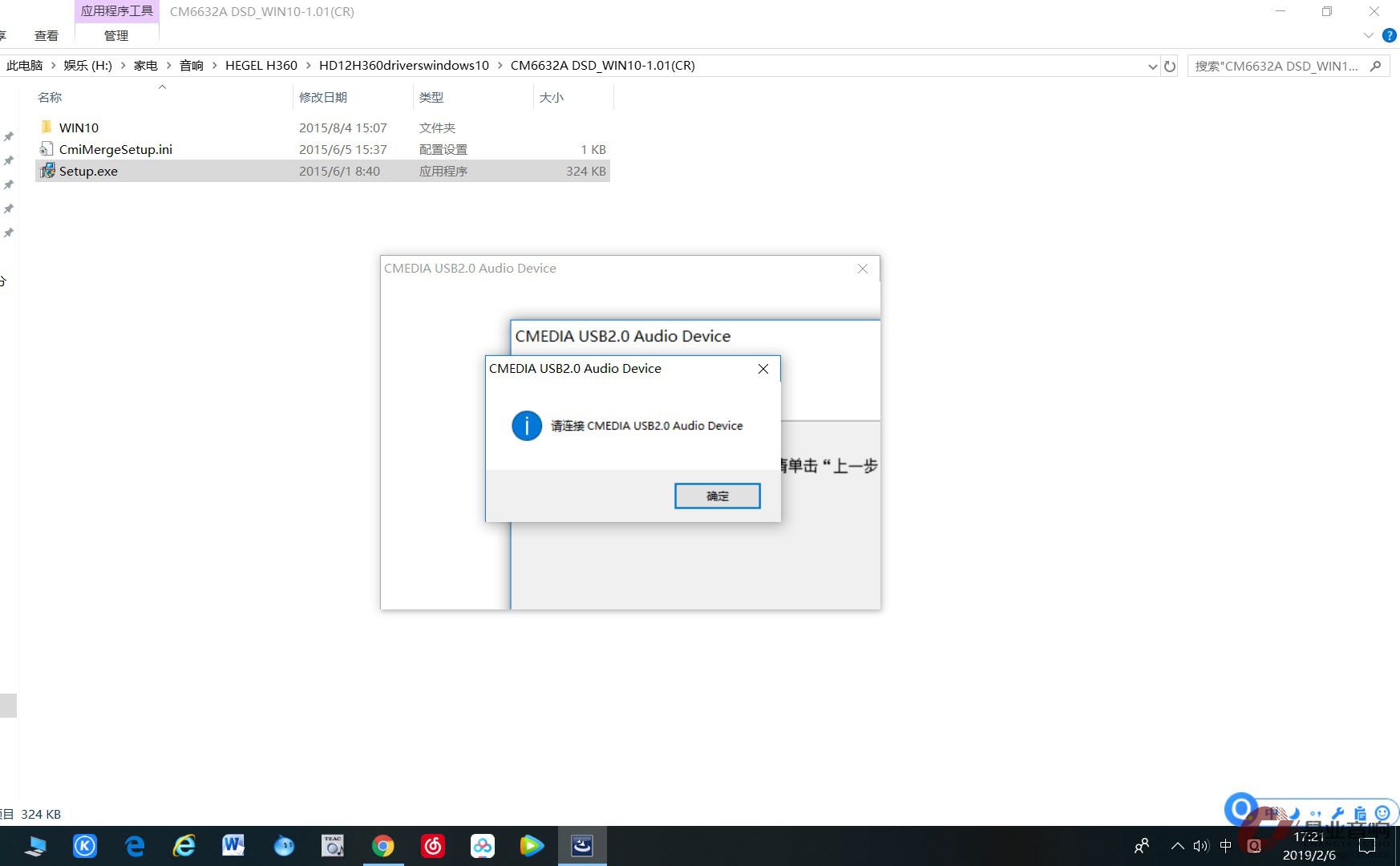Open the 管理 ribbon tab

click(116, 35)
